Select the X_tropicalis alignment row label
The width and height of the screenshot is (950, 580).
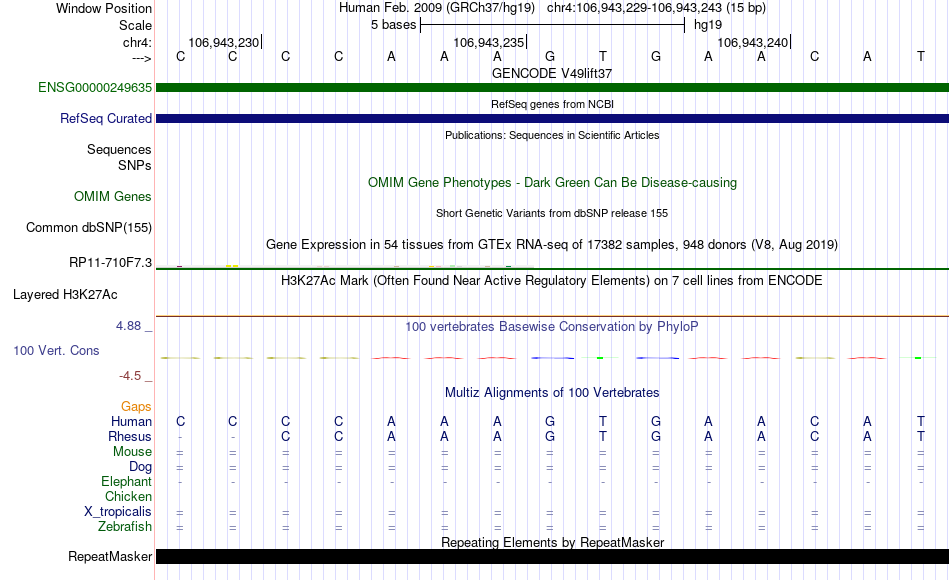(x=118, y=512)
